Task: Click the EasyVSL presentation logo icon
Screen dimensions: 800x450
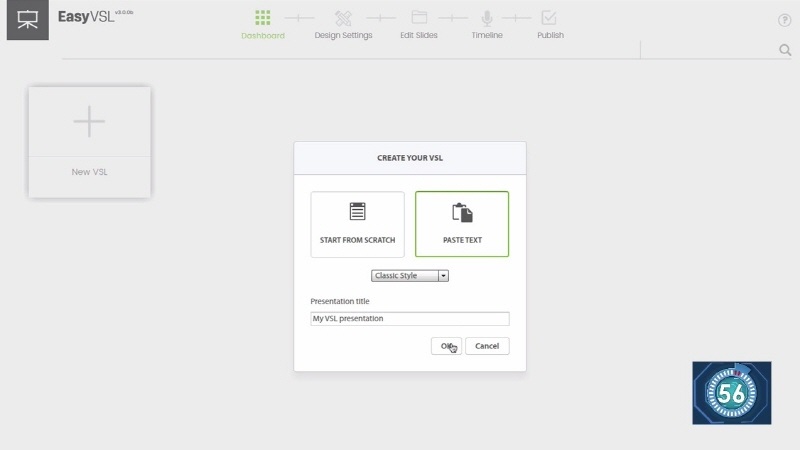Action: [28, 19]
